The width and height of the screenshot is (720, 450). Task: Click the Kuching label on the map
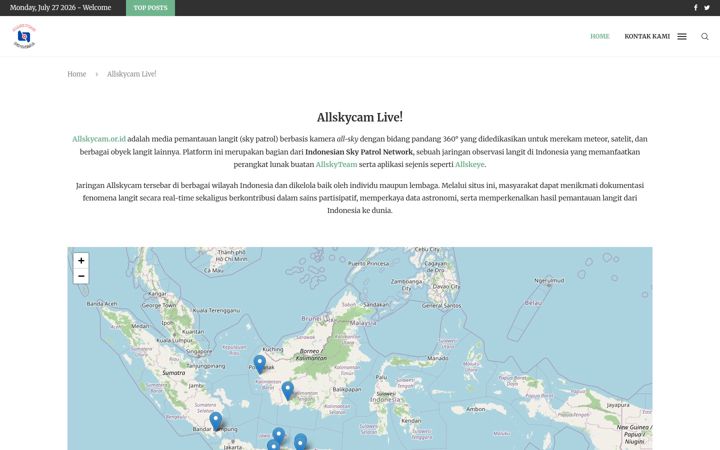pyautogui.click(x=273, y=349)
